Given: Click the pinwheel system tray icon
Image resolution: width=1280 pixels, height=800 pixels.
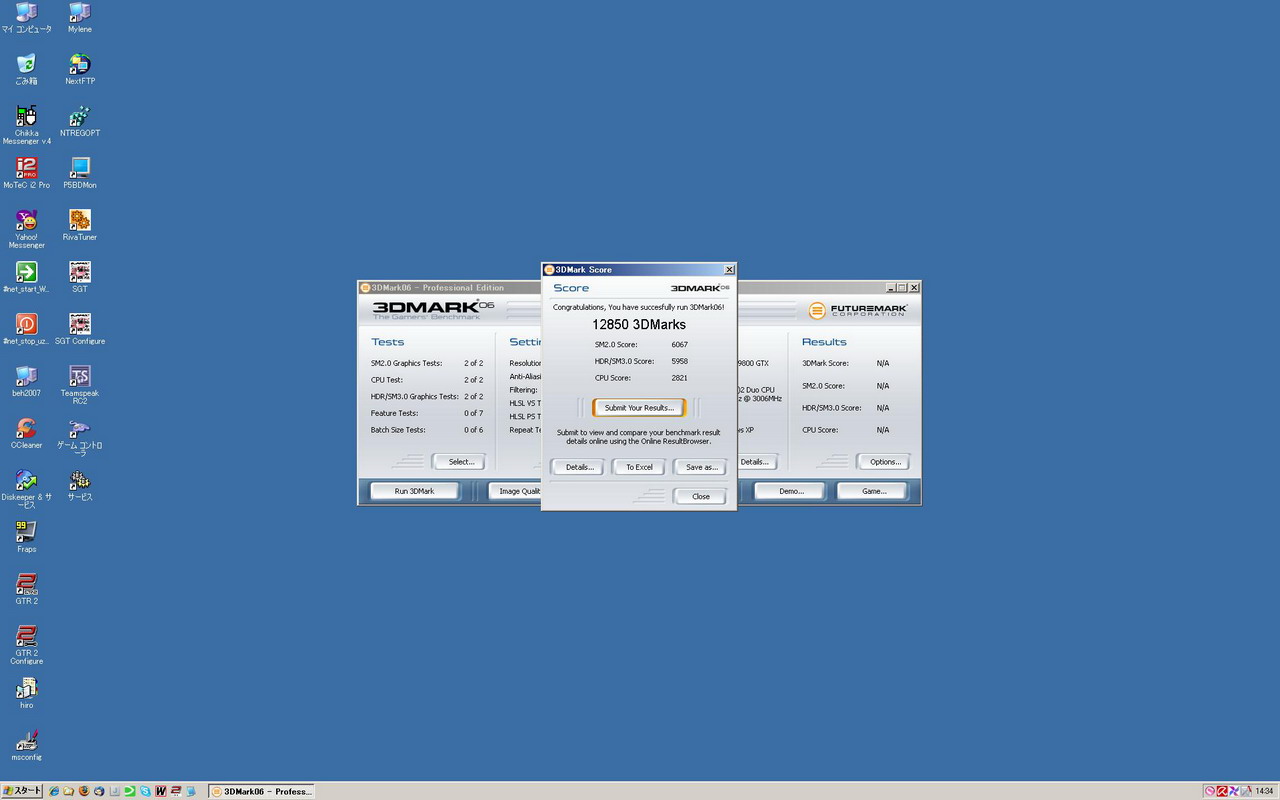Looking at the screenshot, I should coord(1233,791).
